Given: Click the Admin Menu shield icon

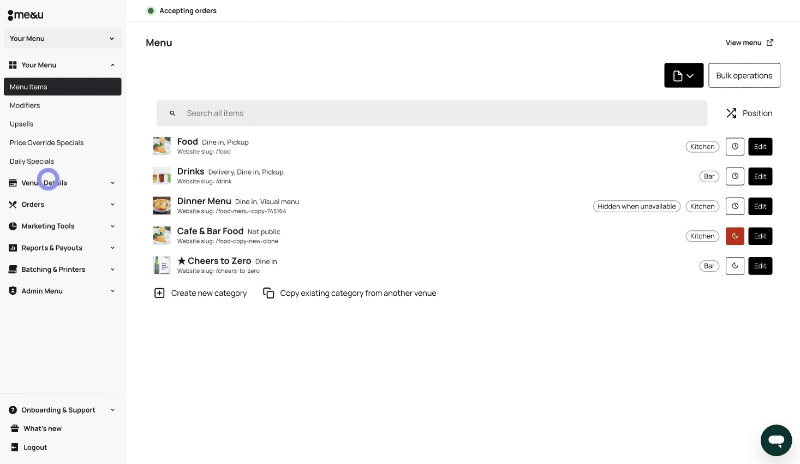Looking at the screenshot, I should tap(13, 291).
